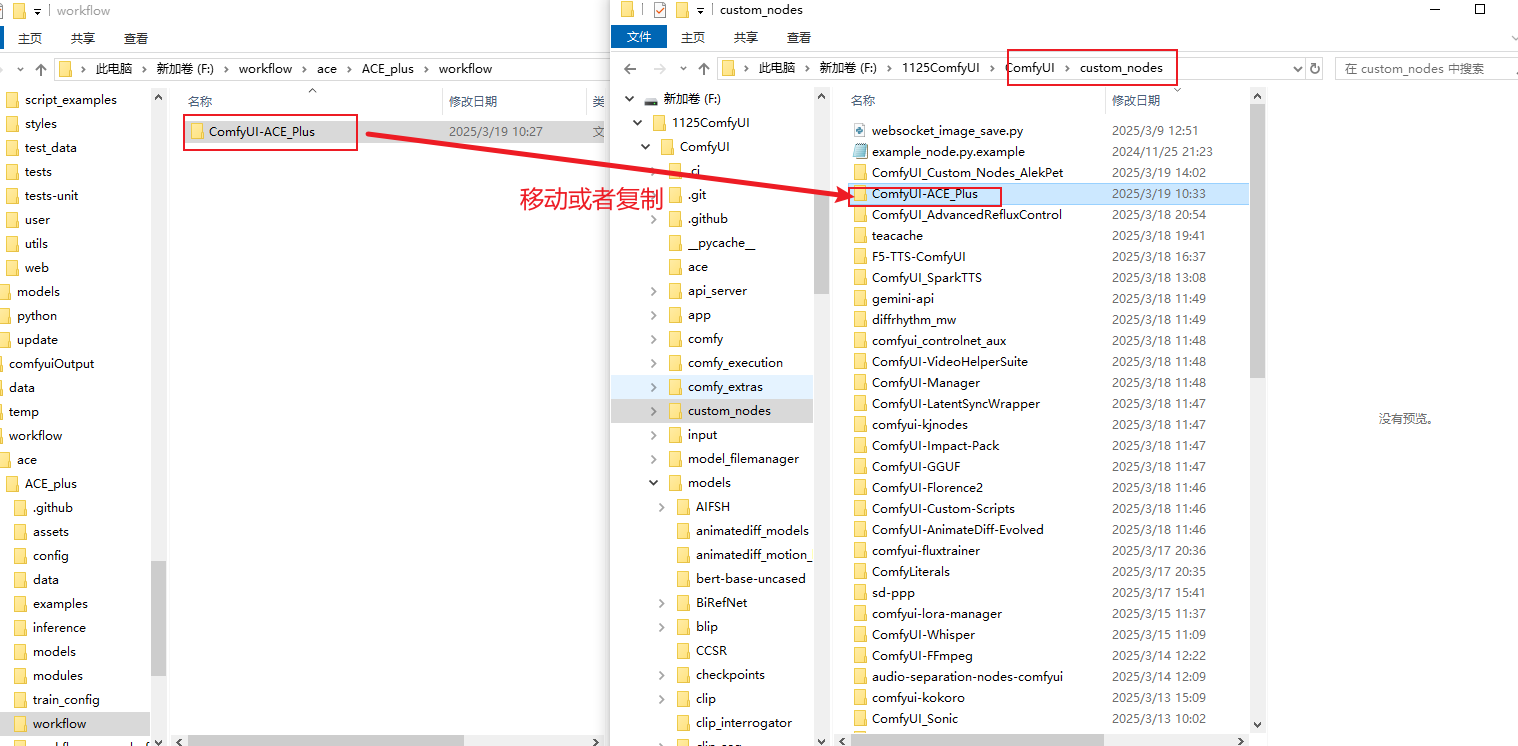Collapse the models folder in the tree

pyautogui.click(x=654, y=483)
